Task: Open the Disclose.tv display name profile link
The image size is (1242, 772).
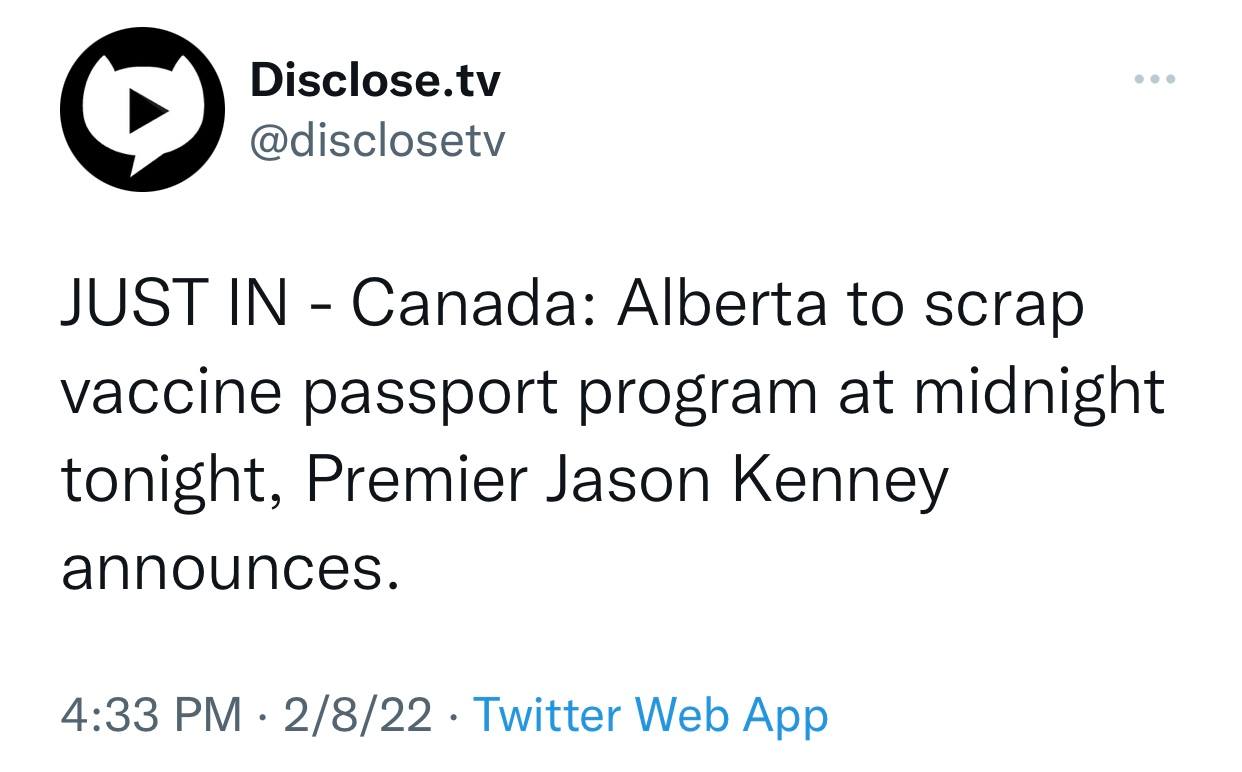Action: [374, 79]
